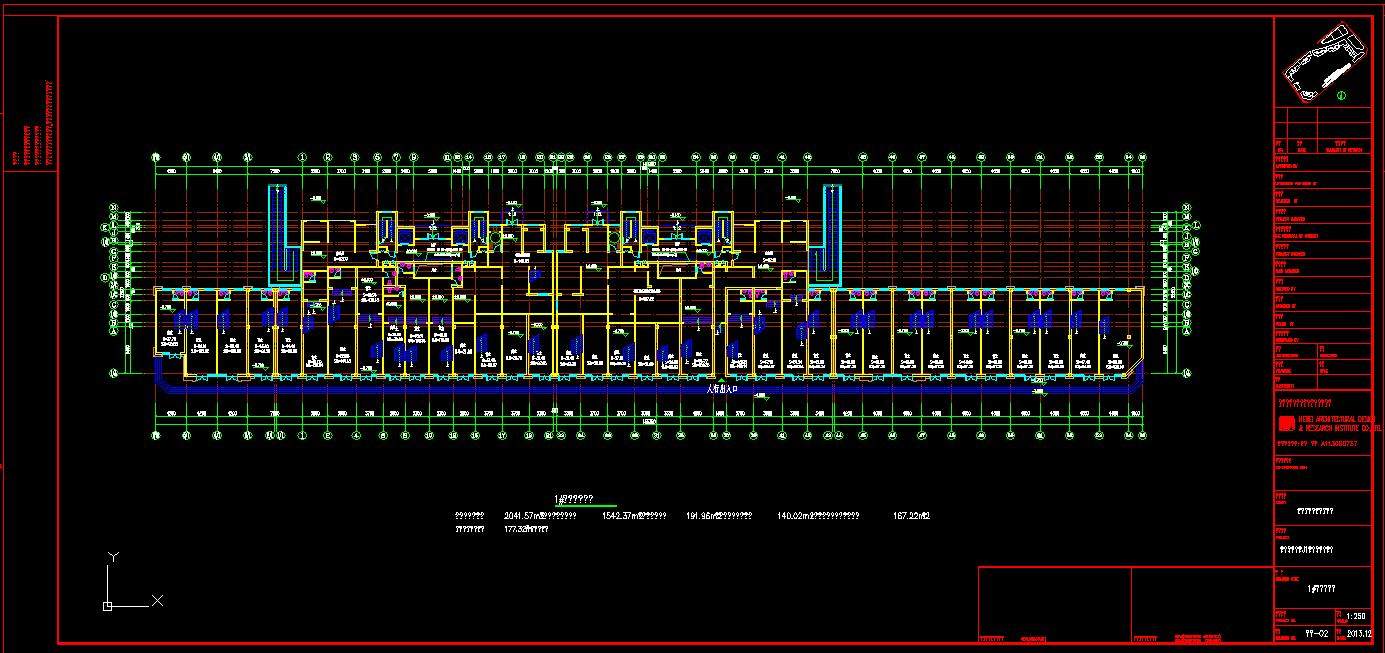
Task: Click the UCS coordinate origin icon
Action: click(107, 605)
